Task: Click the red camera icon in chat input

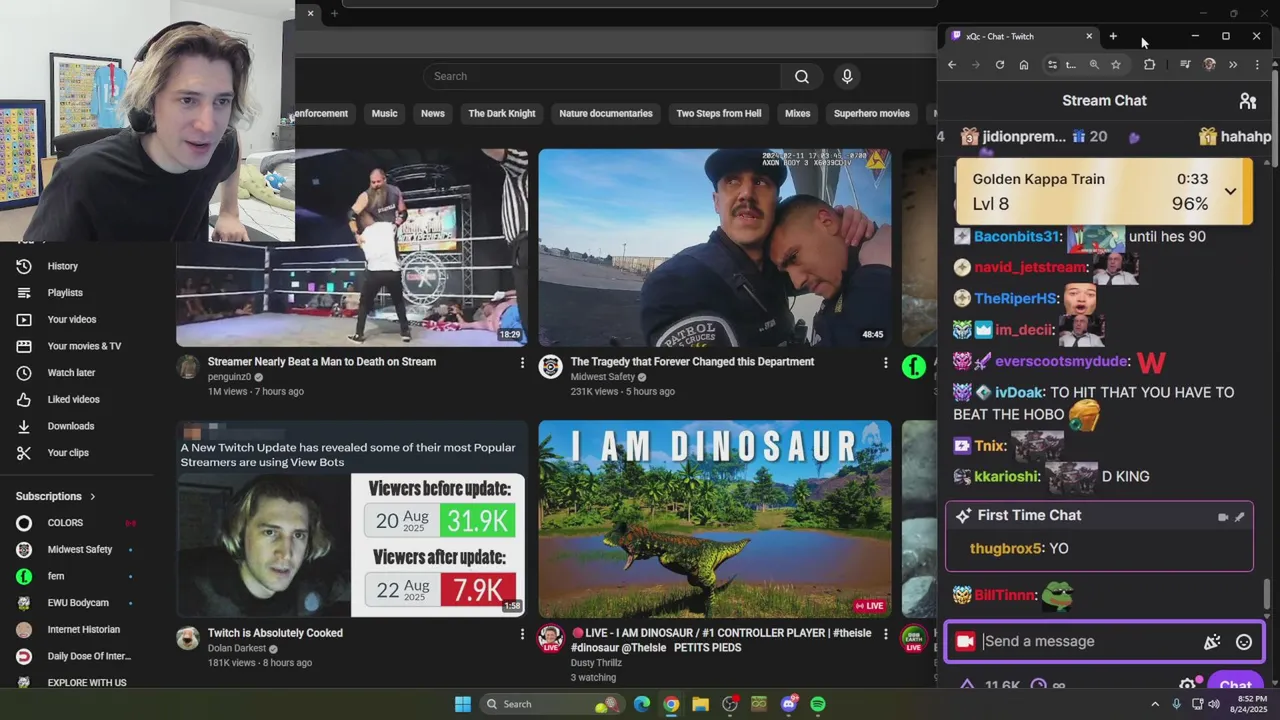Action: tap(965, 642)
